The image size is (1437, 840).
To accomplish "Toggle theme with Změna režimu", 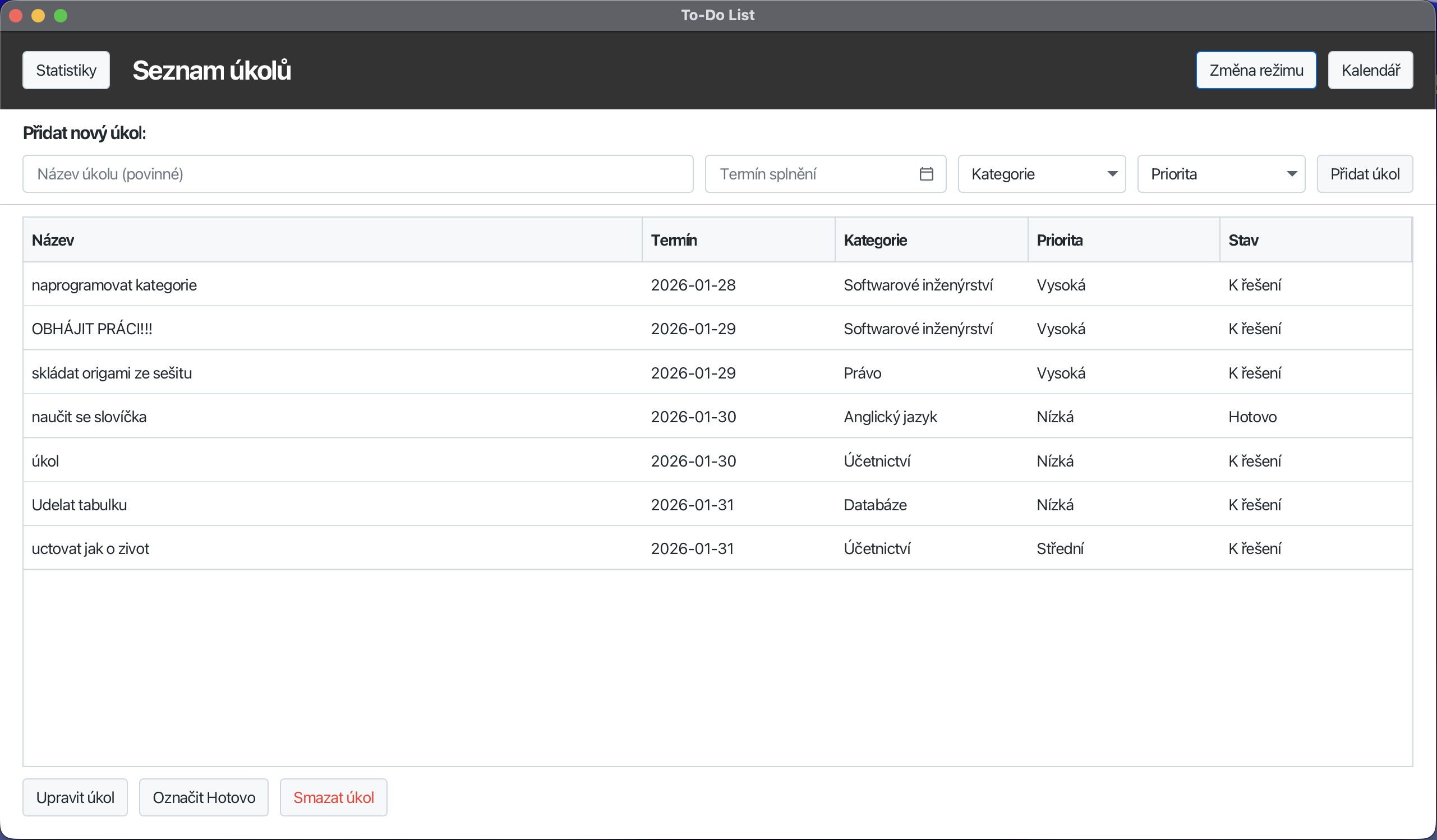I will [x=1256, y=70].
